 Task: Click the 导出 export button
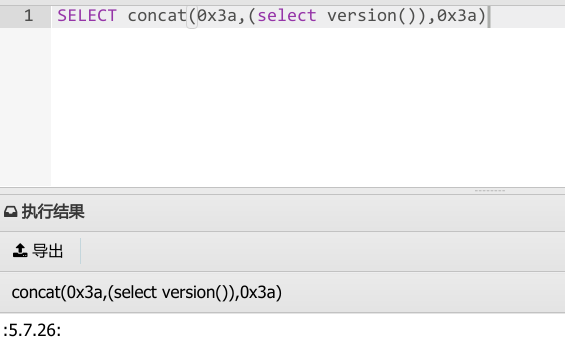(38, 250)
